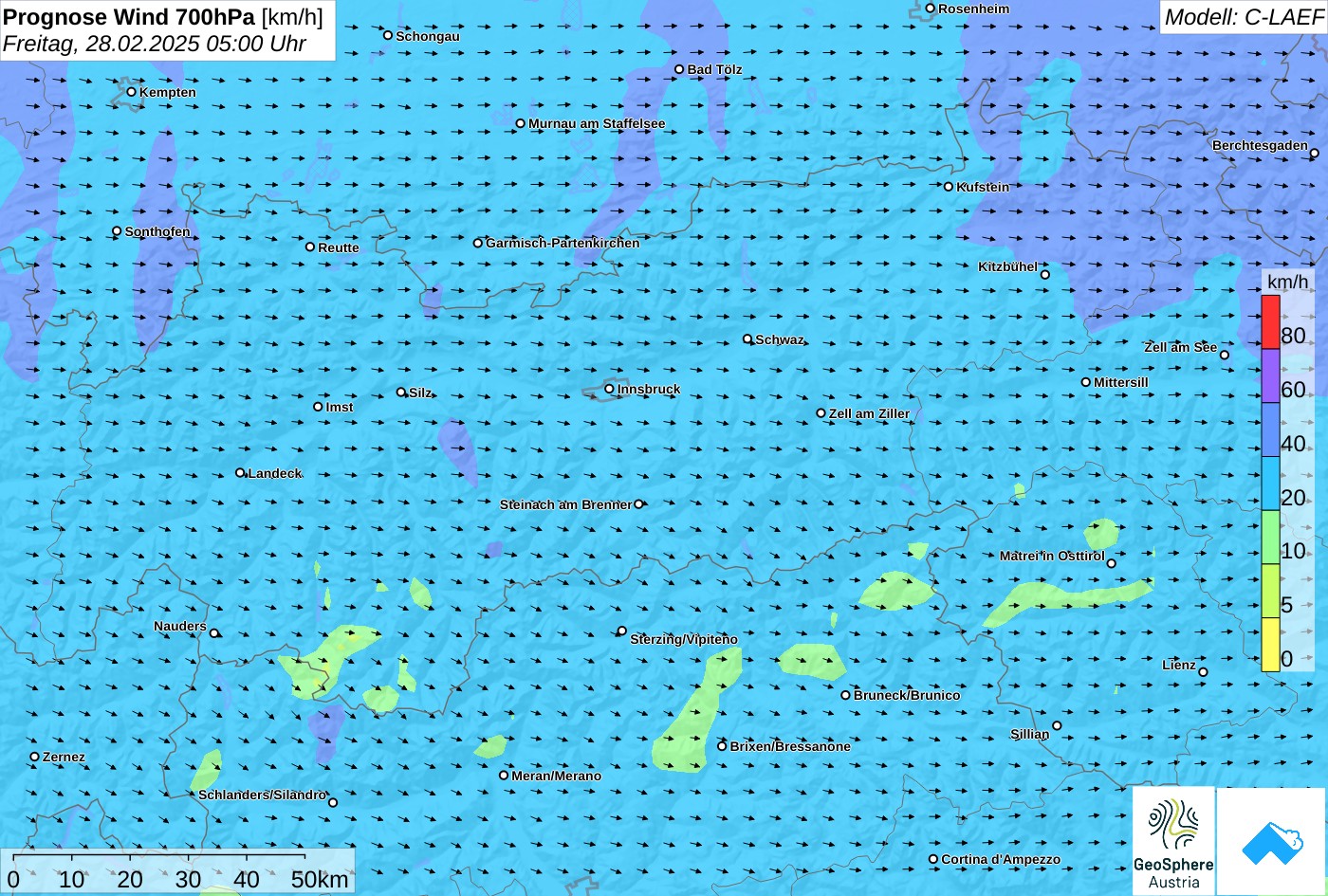Click the purple 60 km/h legend color
Image resolution: width=1328 pixels, height=896 pixels.
[1270, 376]
